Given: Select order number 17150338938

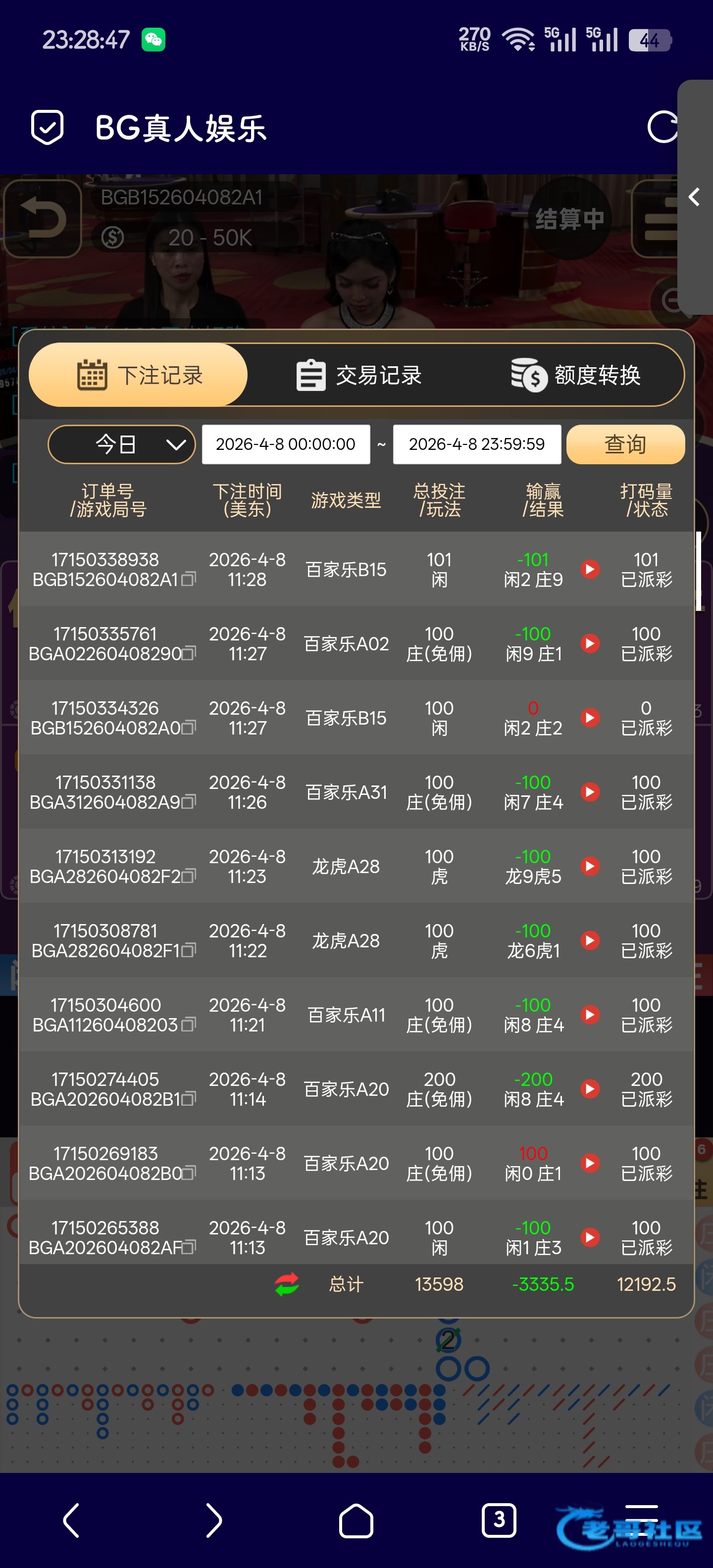Looking at the screenshot, I should coord(105,559).
